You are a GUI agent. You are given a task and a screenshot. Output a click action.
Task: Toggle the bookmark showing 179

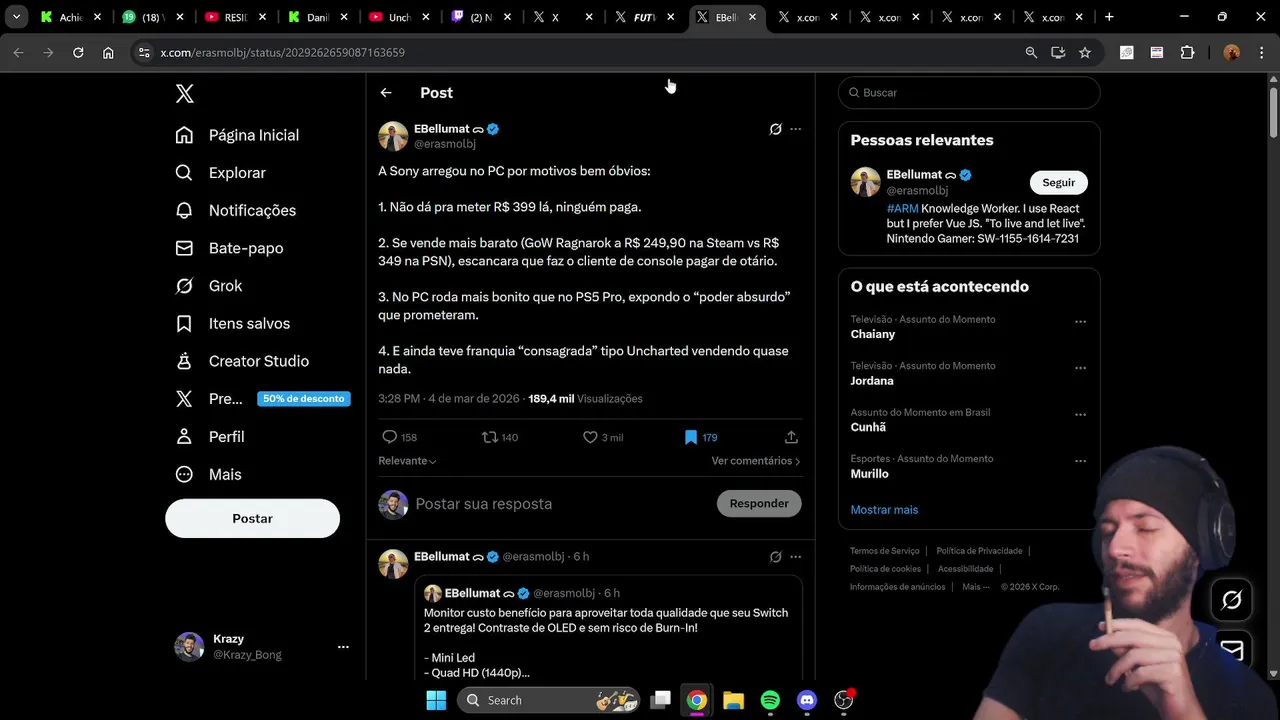(x=701, y=437)
